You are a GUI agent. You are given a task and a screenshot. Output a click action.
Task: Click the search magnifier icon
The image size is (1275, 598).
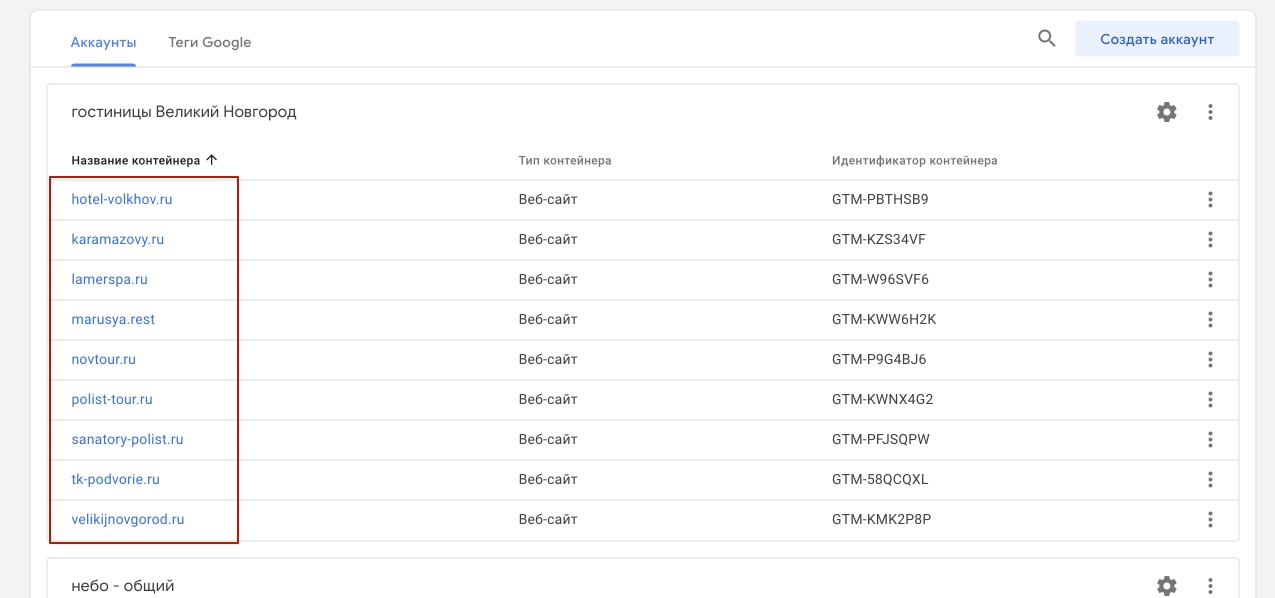click(x=1046, y=39)
